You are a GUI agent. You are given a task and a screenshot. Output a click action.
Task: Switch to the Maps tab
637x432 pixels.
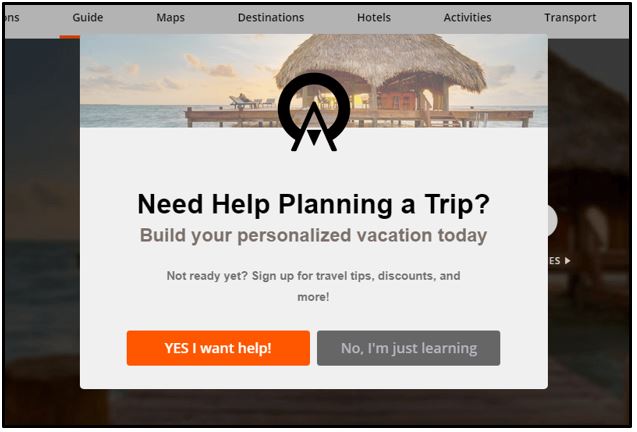tap(171, 17)
